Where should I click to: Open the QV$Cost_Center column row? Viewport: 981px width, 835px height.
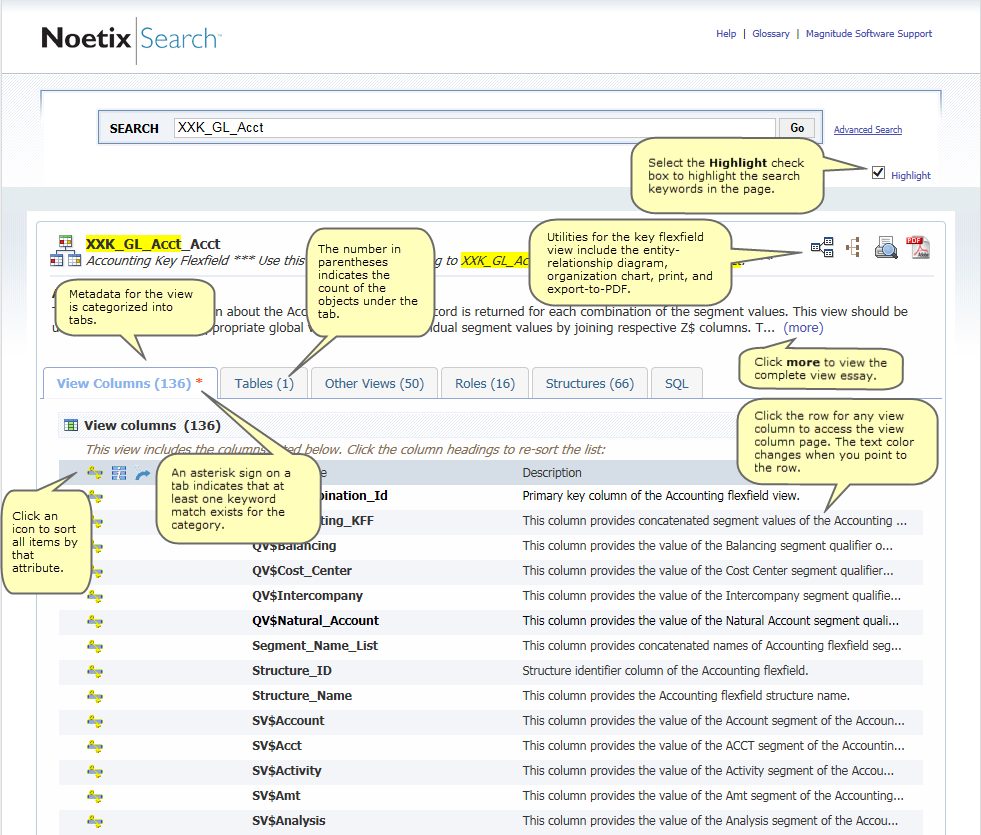490,571
